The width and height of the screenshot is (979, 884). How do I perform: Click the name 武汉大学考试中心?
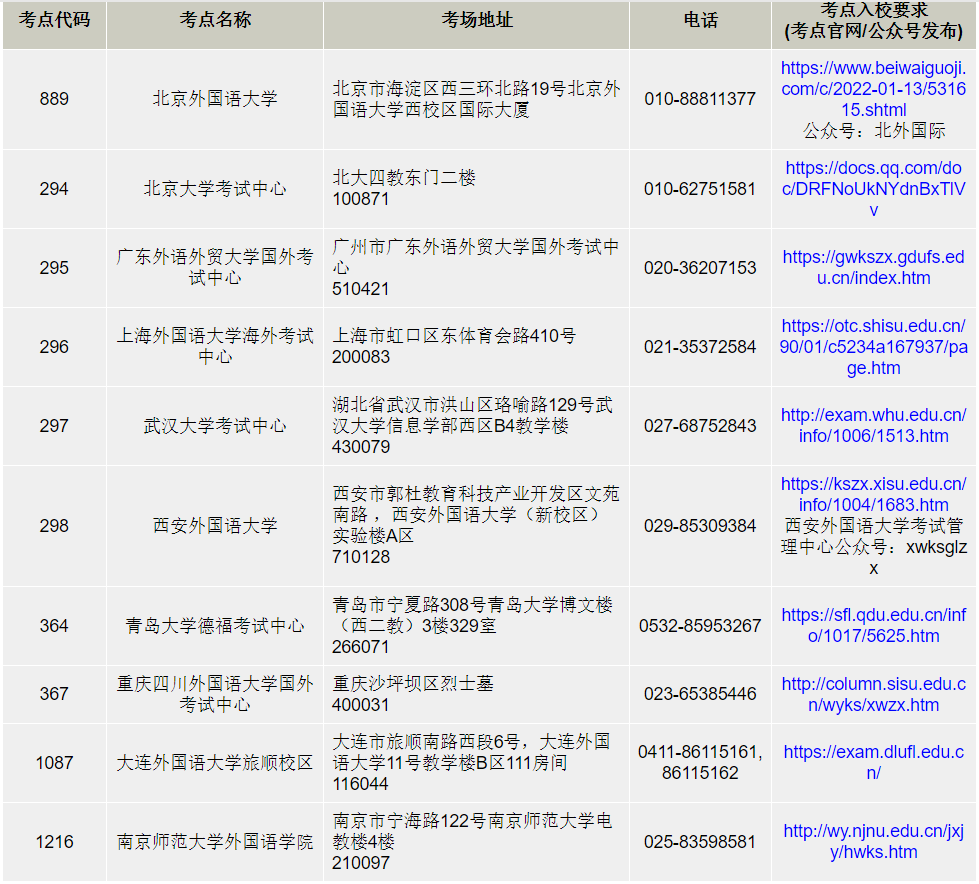[215, 425]
